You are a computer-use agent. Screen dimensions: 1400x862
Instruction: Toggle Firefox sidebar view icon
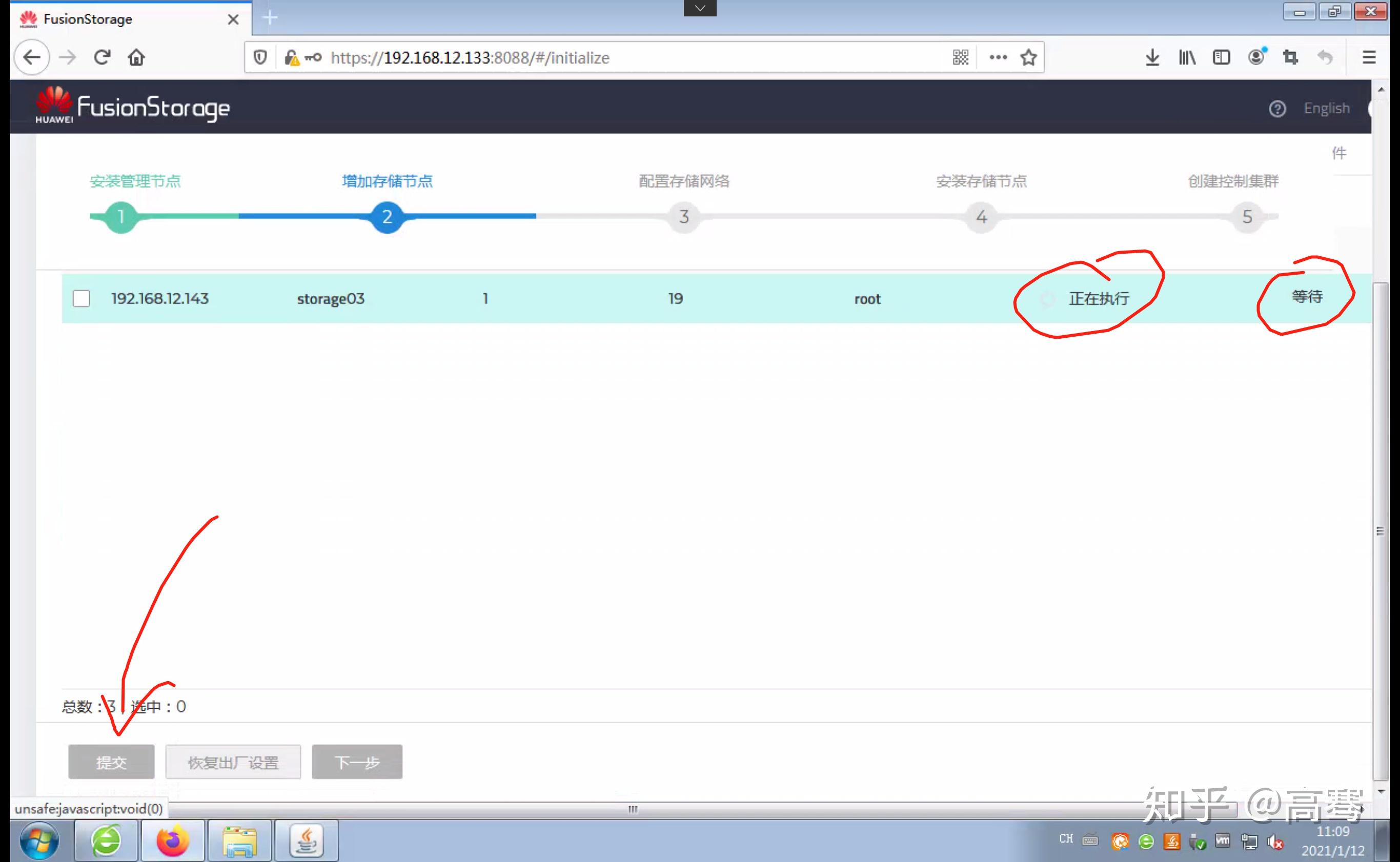click(x=1221, y=57)
